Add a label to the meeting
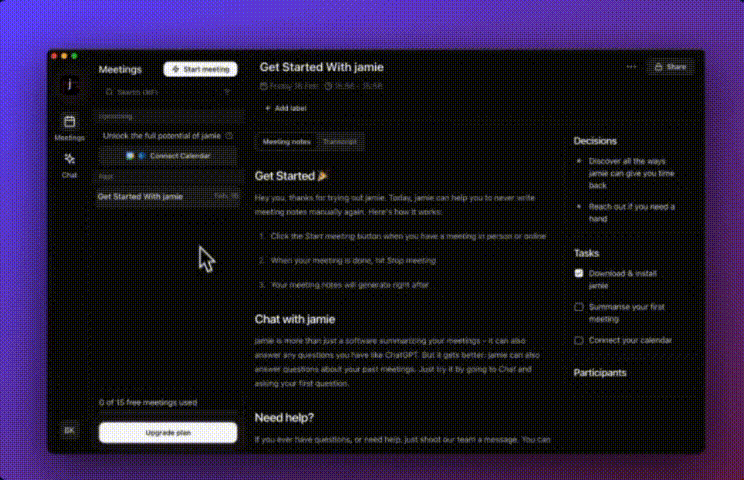744x480 pixels. click(286, 108)
